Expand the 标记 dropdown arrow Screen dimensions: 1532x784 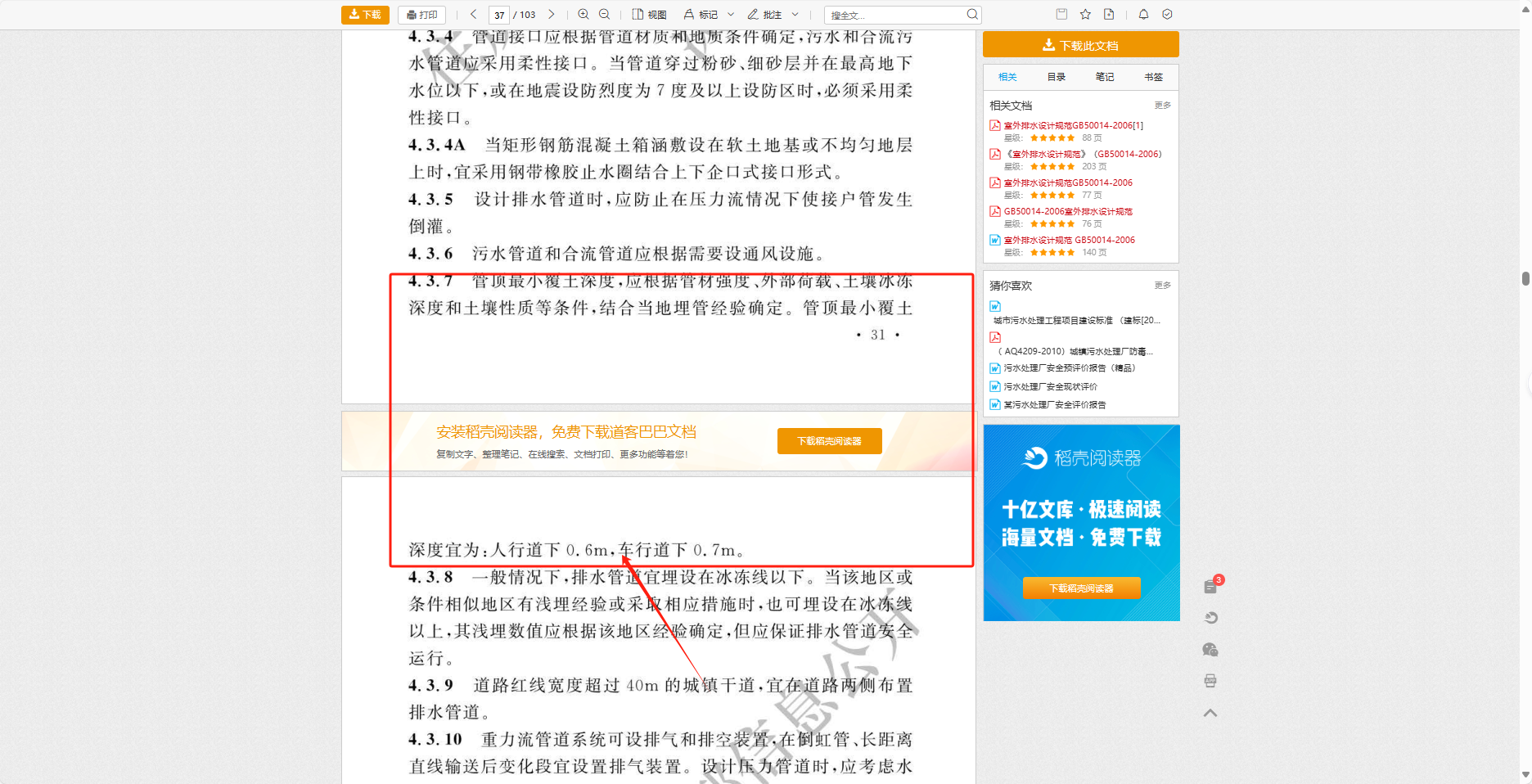tap(731, 15)
